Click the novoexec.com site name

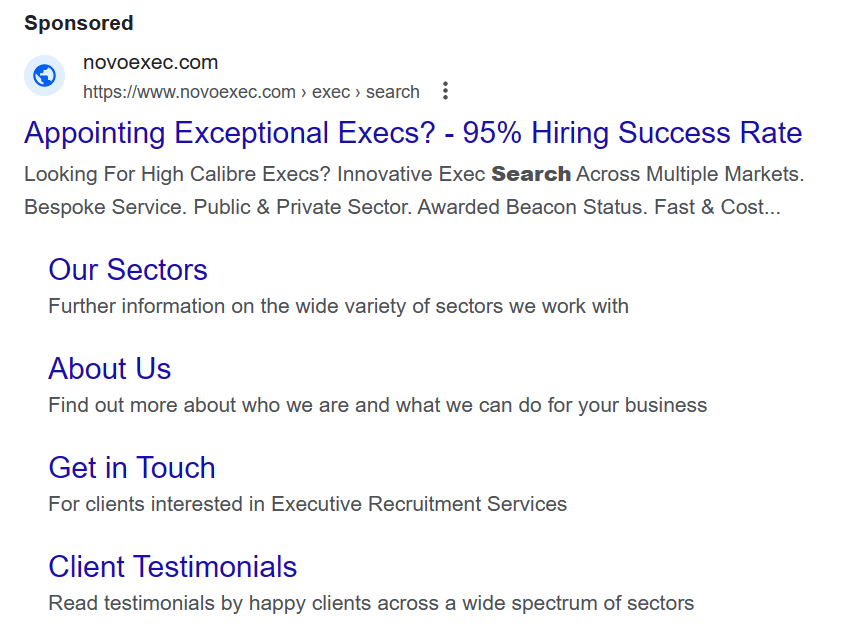tap(150, 62)
